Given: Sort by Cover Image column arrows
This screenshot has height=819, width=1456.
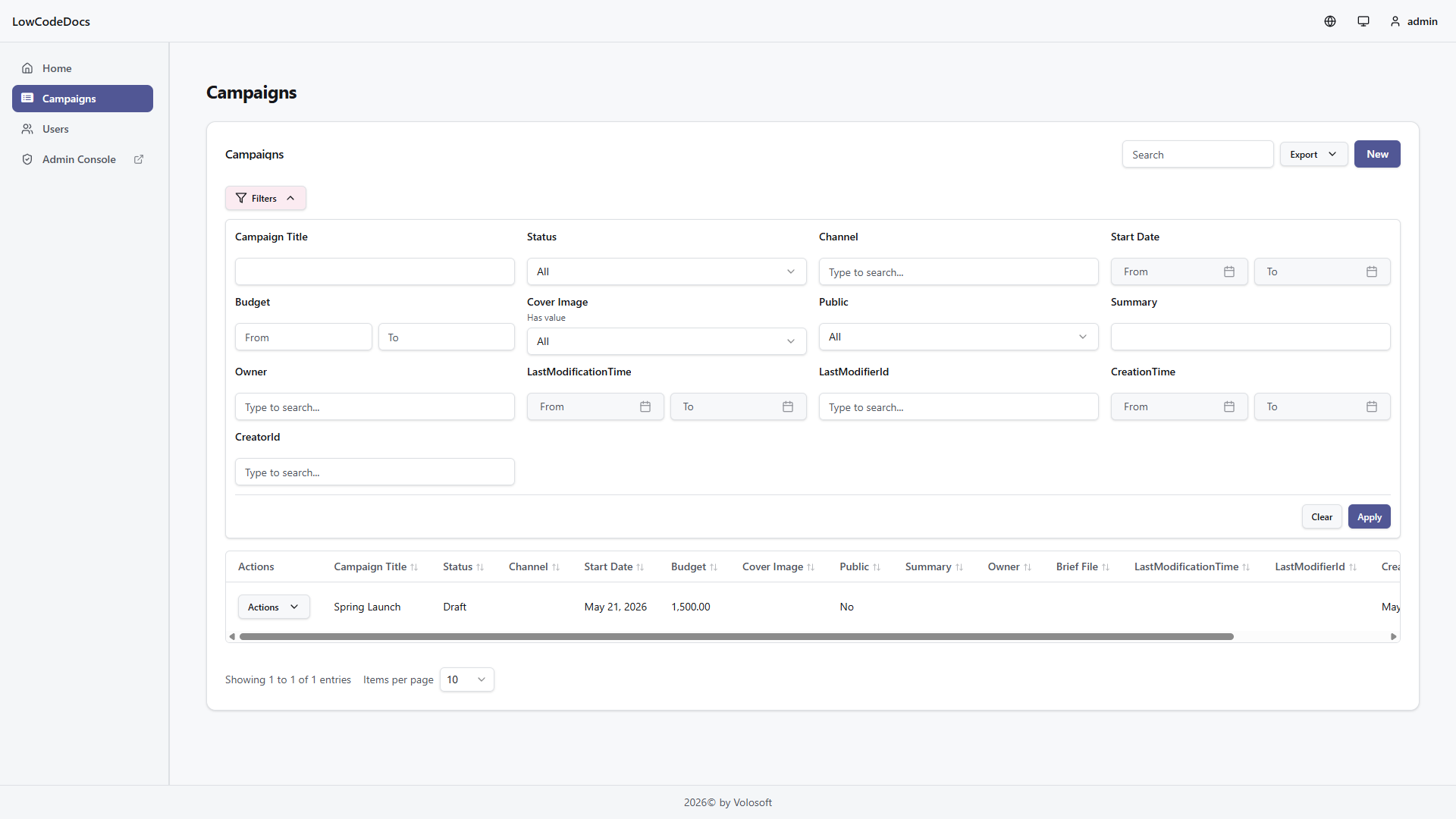Looking at the screenshot, I should [x=811, y=567].
